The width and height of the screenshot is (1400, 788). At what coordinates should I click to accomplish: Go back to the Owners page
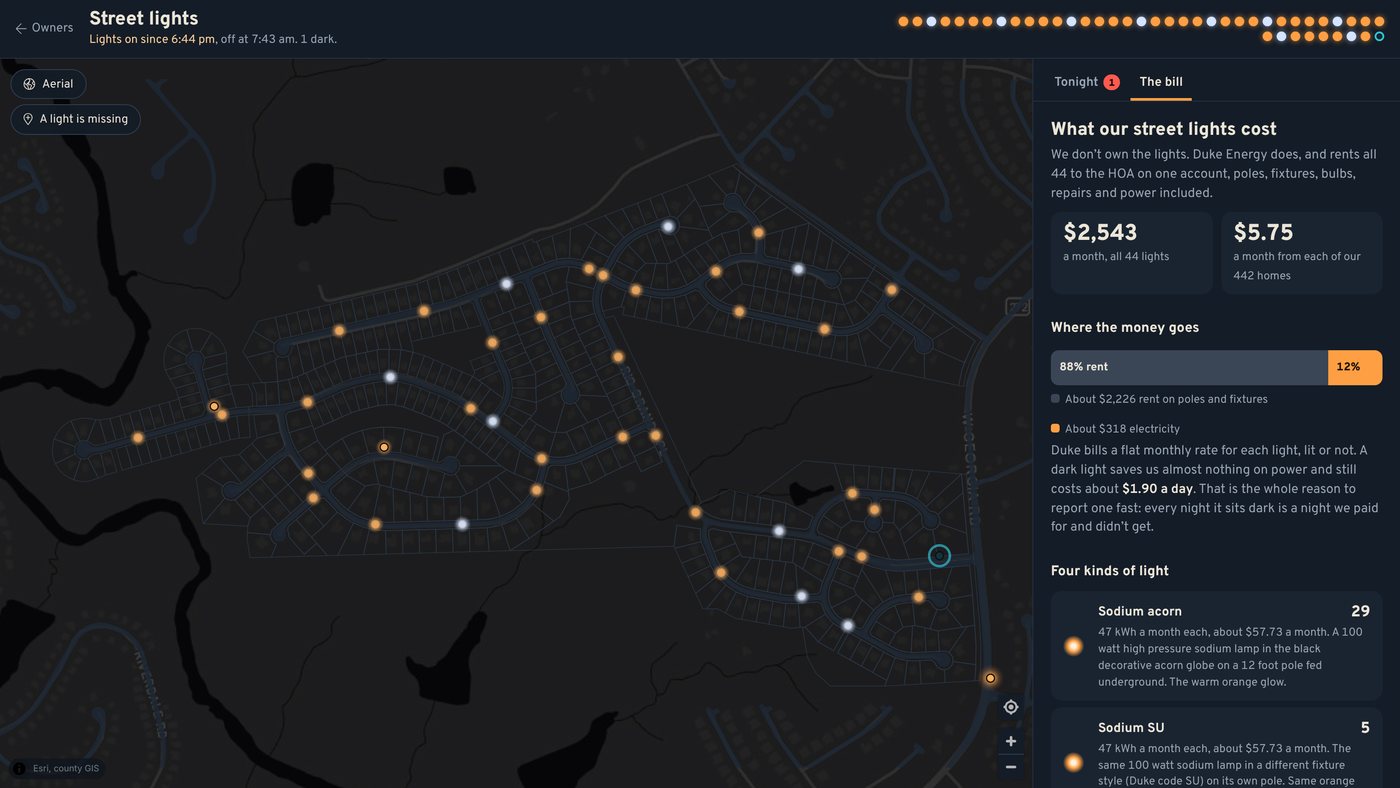(44, 28)
